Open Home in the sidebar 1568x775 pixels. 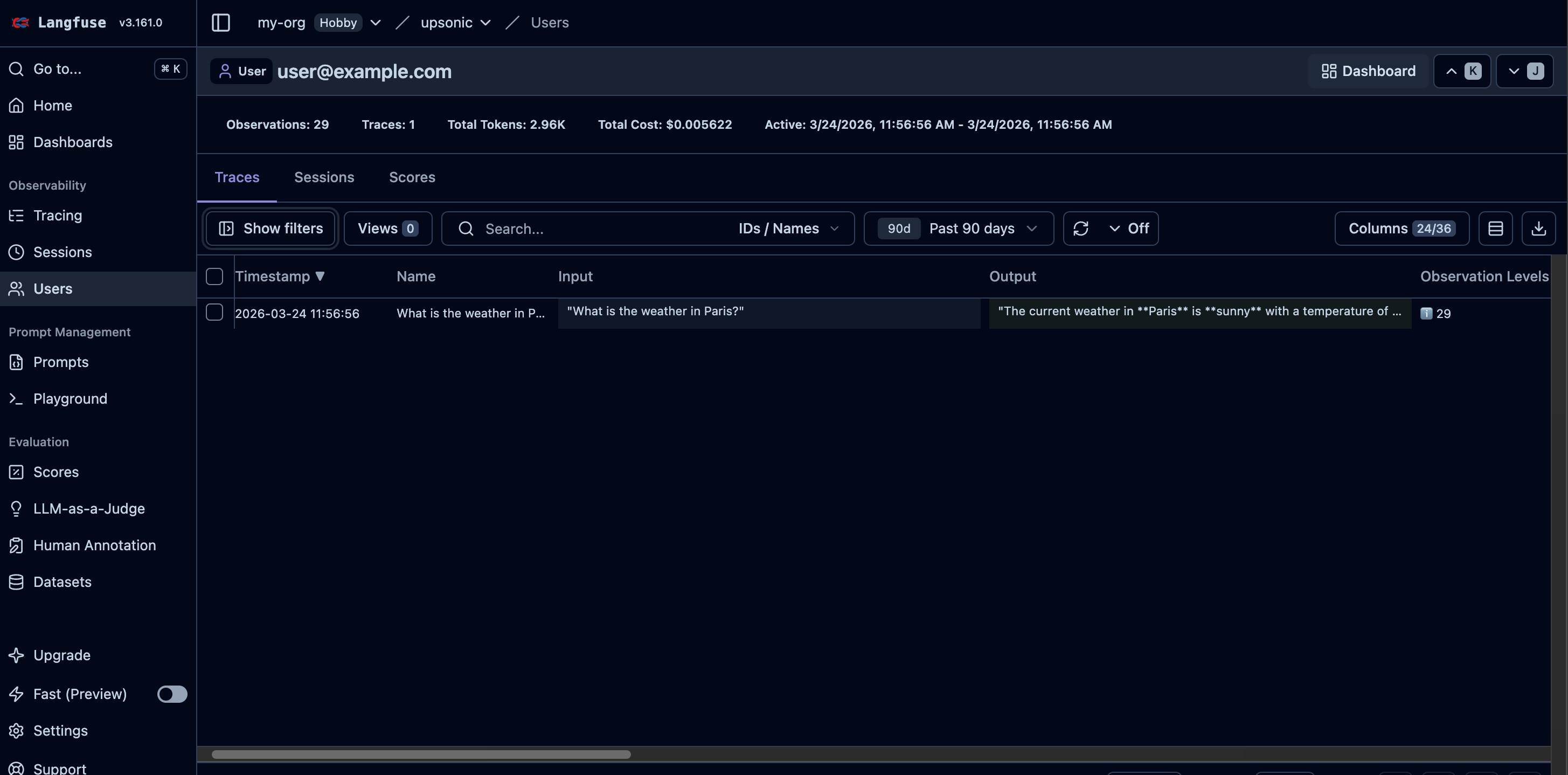[x=98, y=105]
